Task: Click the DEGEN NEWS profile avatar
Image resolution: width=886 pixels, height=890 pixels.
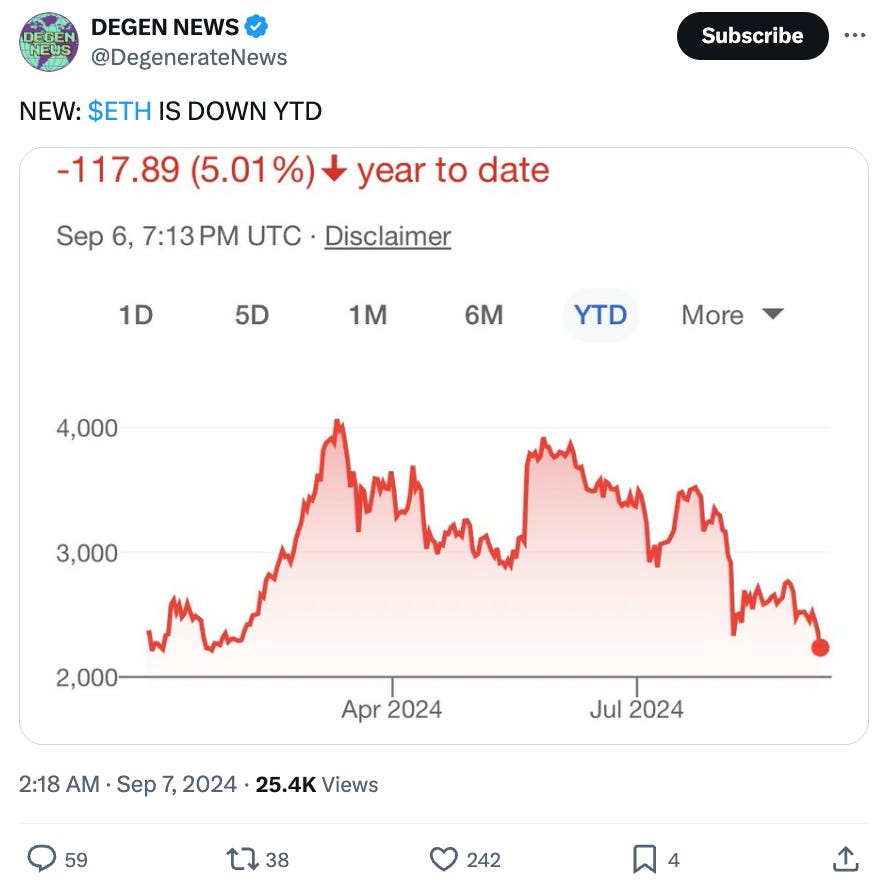Action: coord(48,43)
